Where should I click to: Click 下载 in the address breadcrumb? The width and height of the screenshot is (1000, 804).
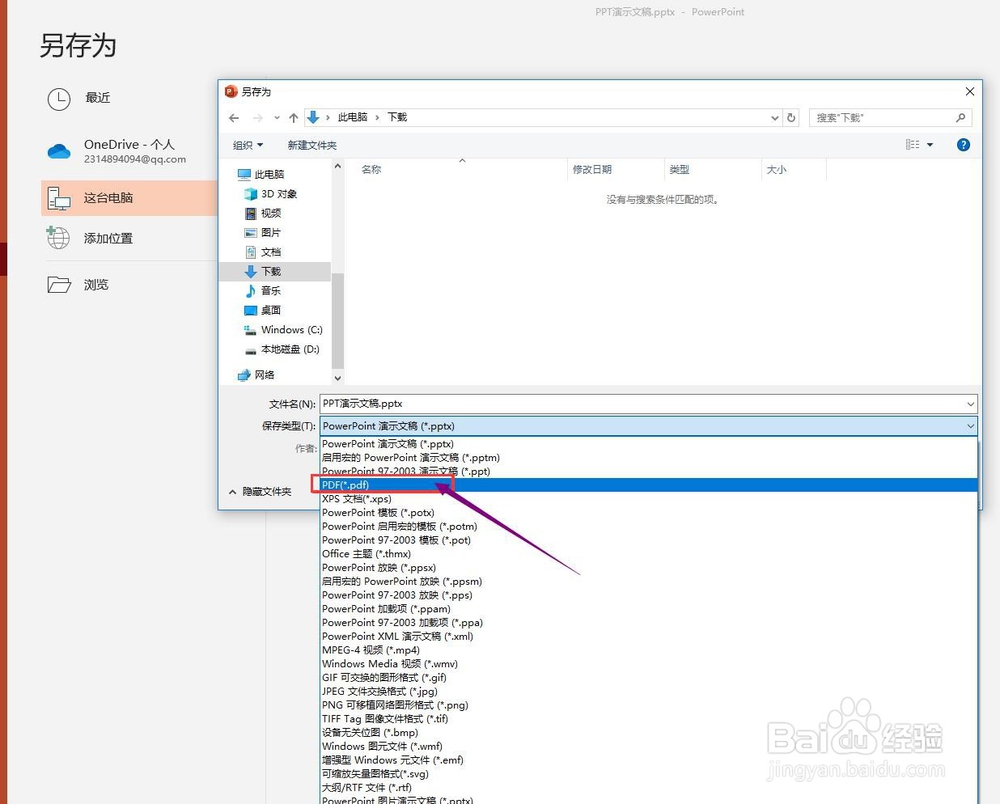click(397, 117)
